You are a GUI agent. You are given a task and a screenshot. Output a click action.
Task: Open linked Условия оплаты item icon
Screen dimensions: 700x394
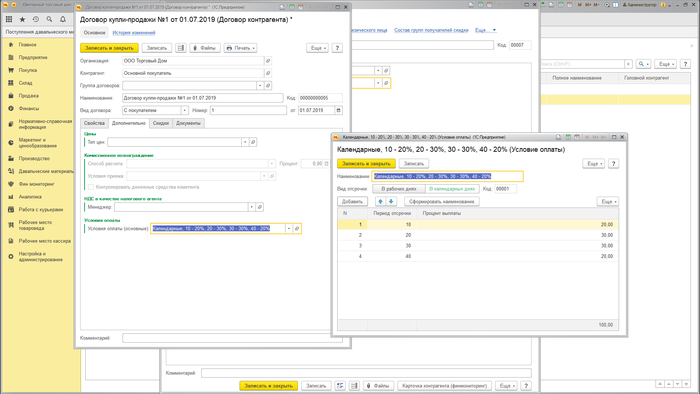coord(297,228)
